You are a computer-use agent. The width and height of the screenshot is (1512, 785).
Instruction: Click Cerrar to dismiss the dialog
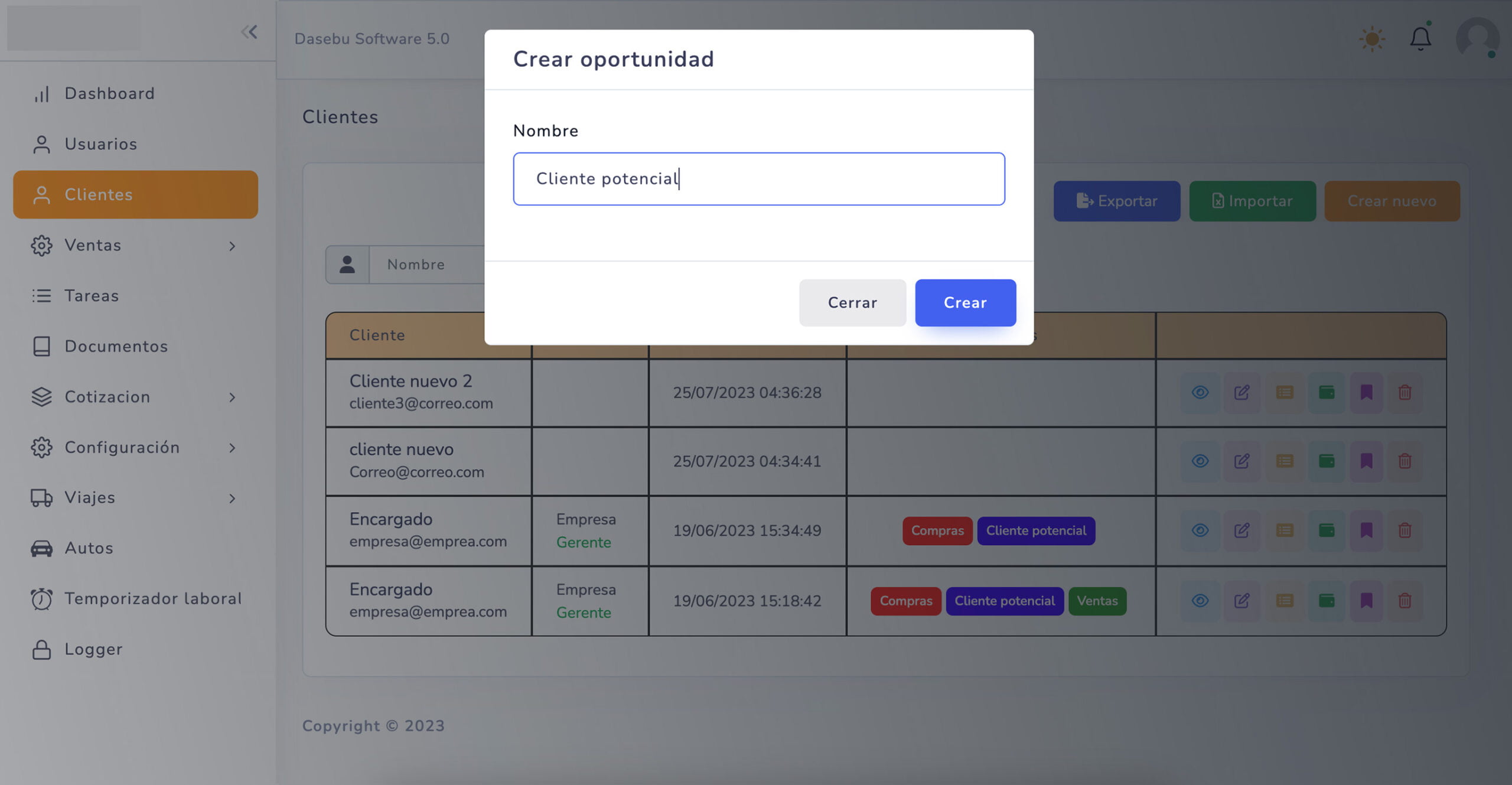852,302
